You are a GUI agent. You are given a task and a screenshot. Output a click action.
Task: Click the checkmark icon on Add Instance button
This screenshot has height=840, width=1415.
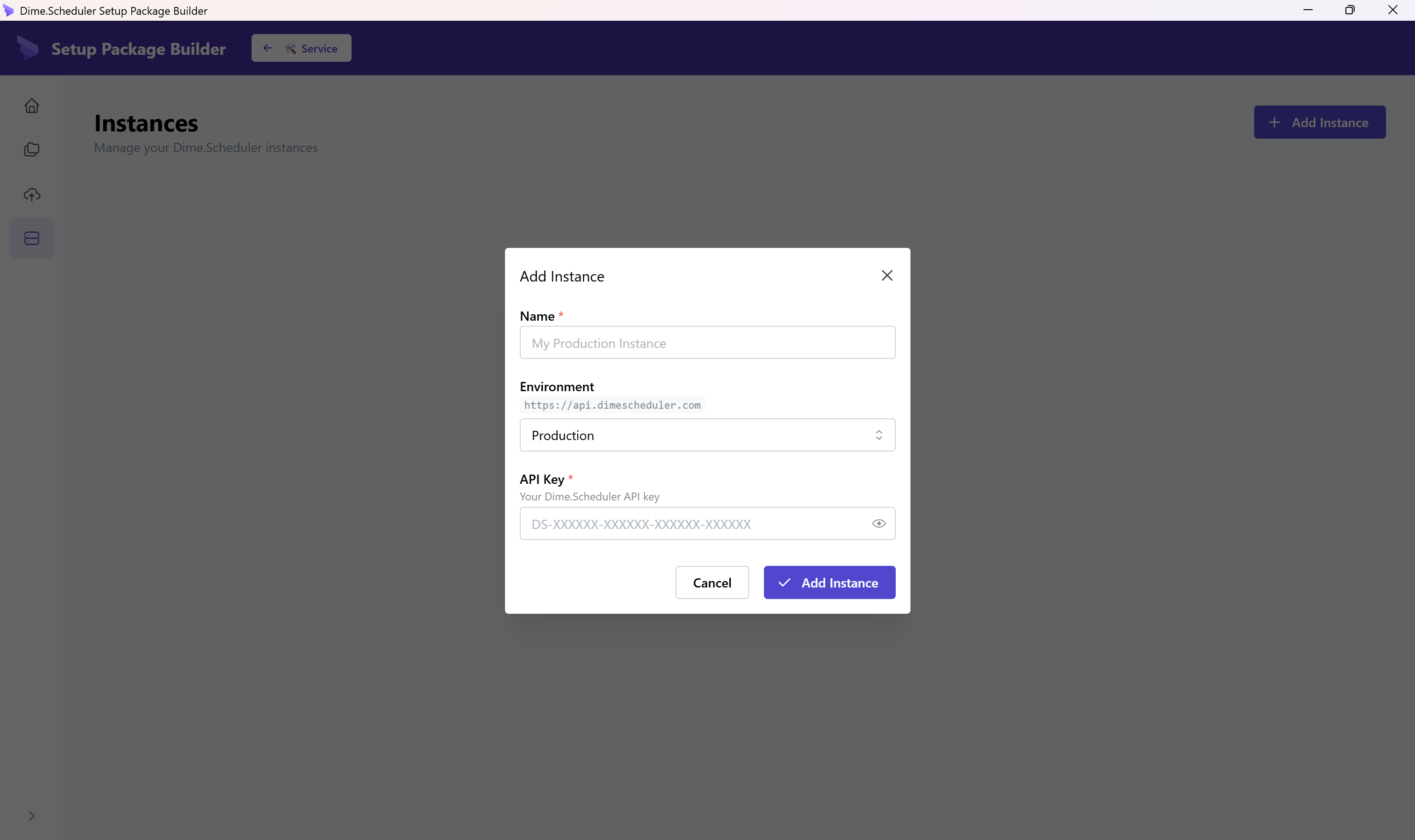coord(785,582)
